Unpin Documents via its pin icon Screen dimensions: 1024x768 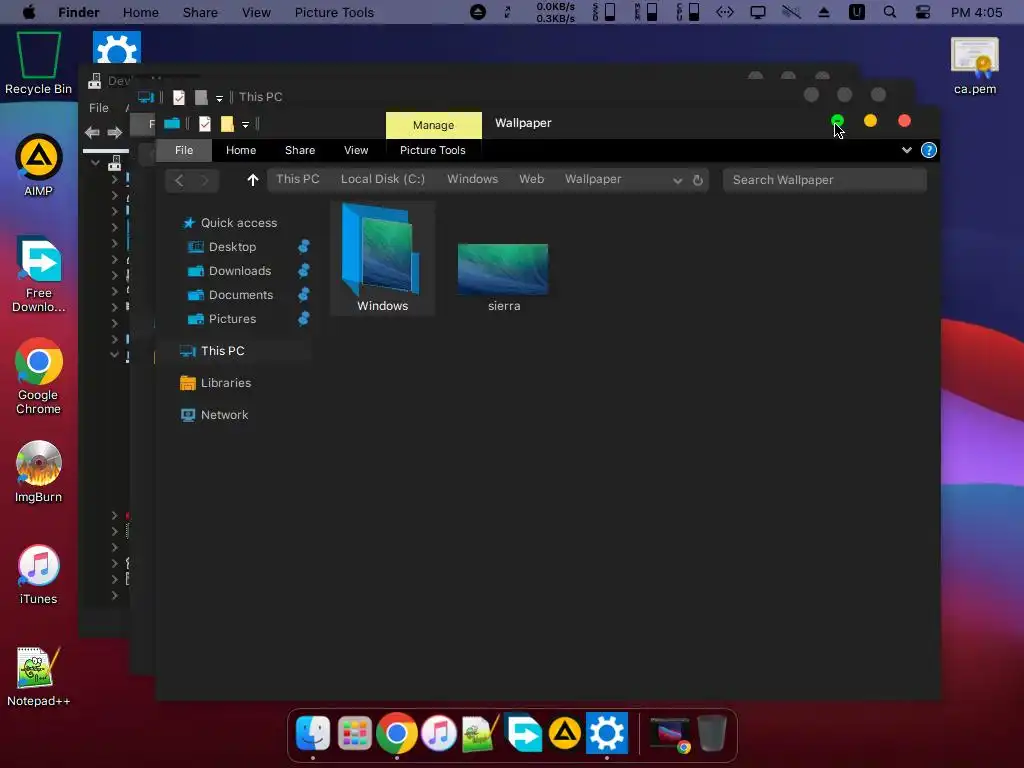[x=304, y=295]
